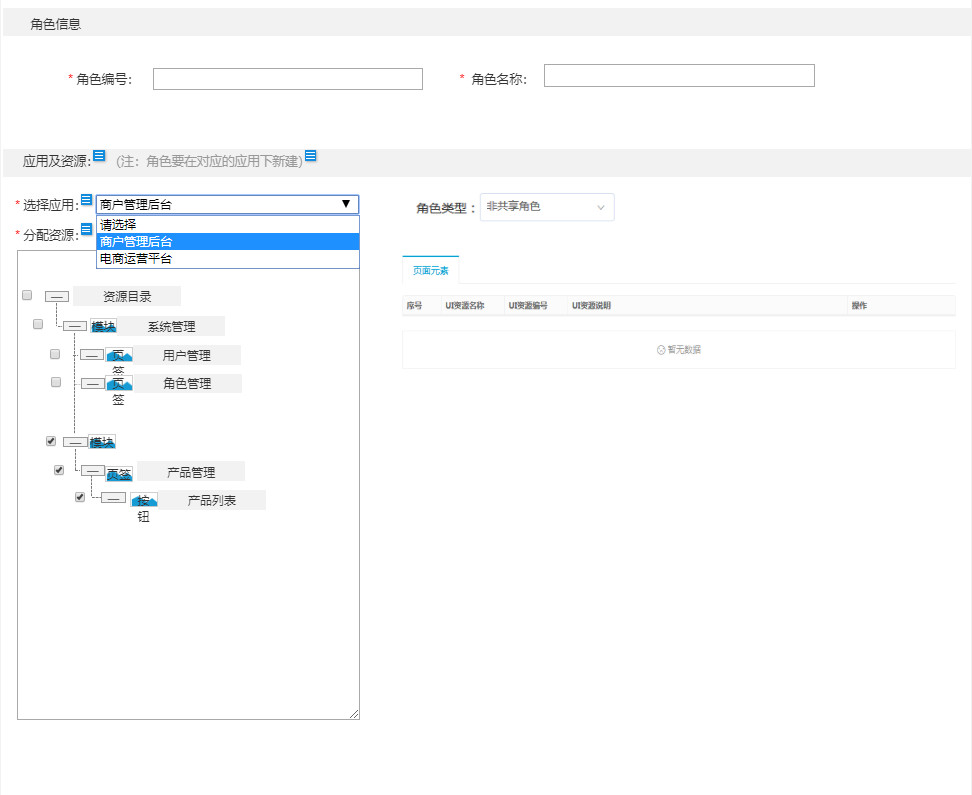Collapse the checked 模块 node above 产品管理
This screenshot has height=795, width=972.
click(x=75, y=442)
